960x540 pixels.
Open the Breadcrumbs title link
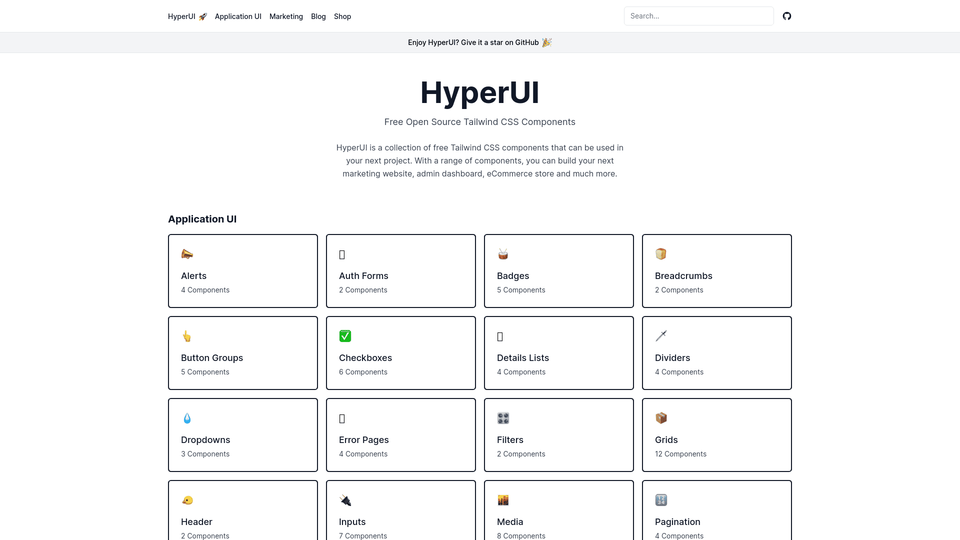coord(683,276)
